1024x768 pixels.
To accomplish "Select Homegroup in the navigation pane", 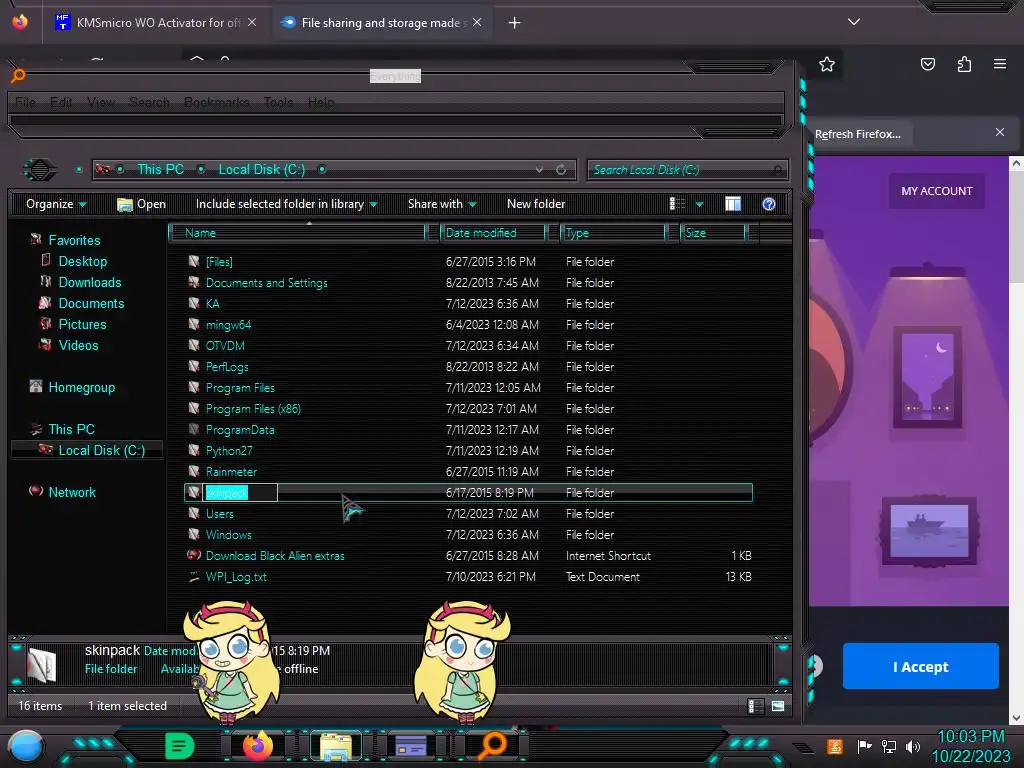I will click(72, 388).
